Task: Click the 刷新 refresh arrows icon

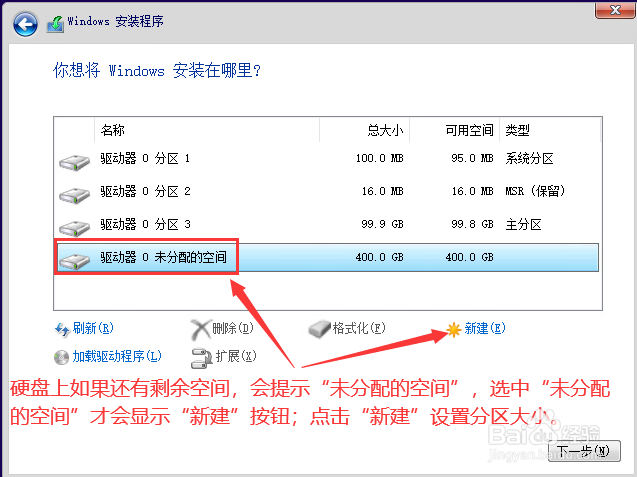Action: point(62,329)
